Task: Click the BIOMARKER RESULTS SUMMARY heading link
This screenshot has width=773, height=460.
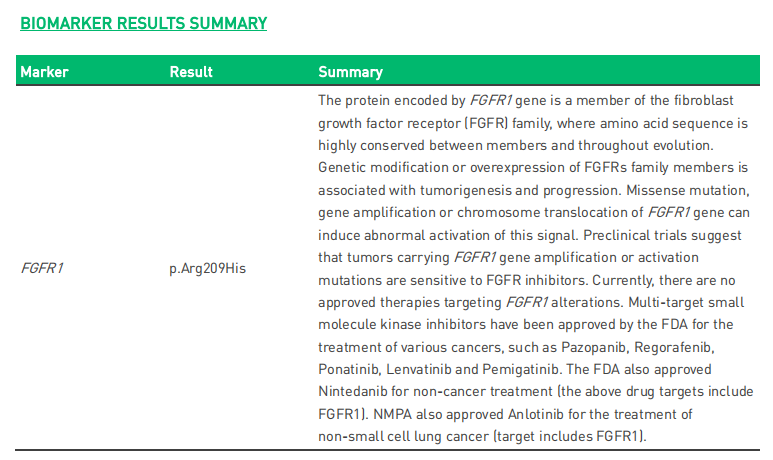Action: (143, 23)
